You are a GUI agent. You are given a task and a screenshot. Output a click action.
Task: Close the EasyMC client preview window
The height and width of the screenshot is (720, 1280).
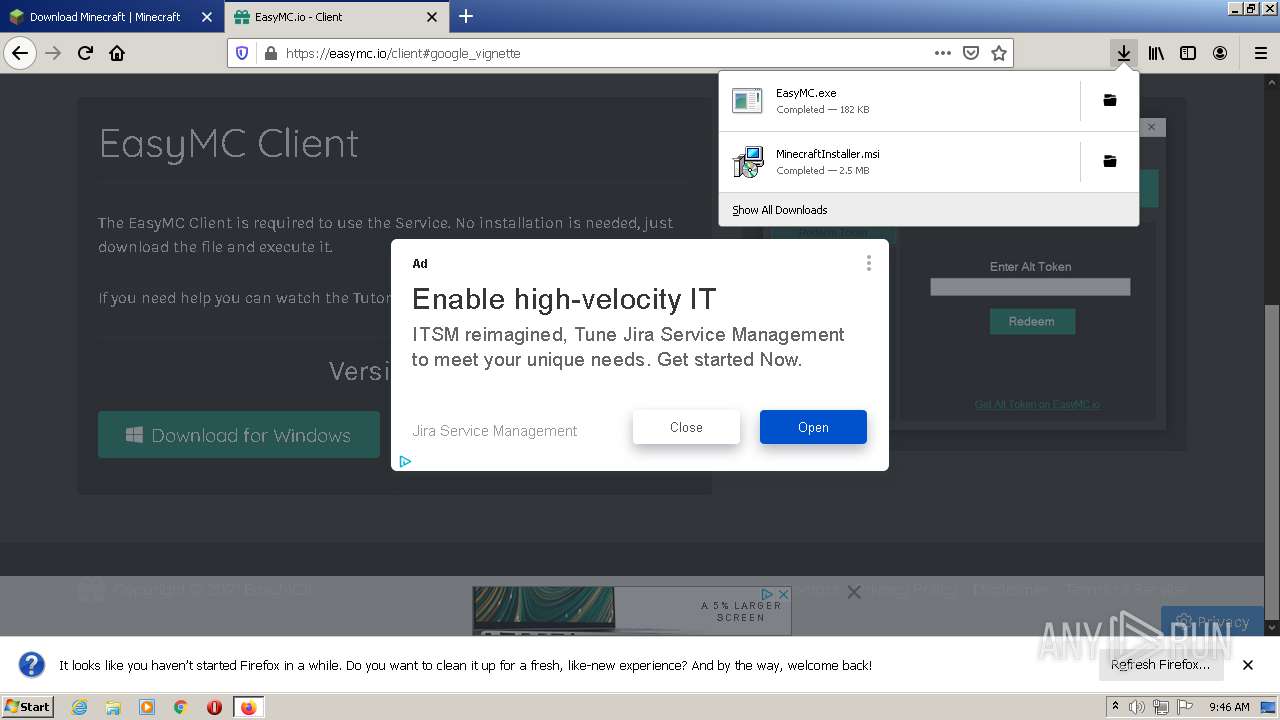[x=1151, y=127]
